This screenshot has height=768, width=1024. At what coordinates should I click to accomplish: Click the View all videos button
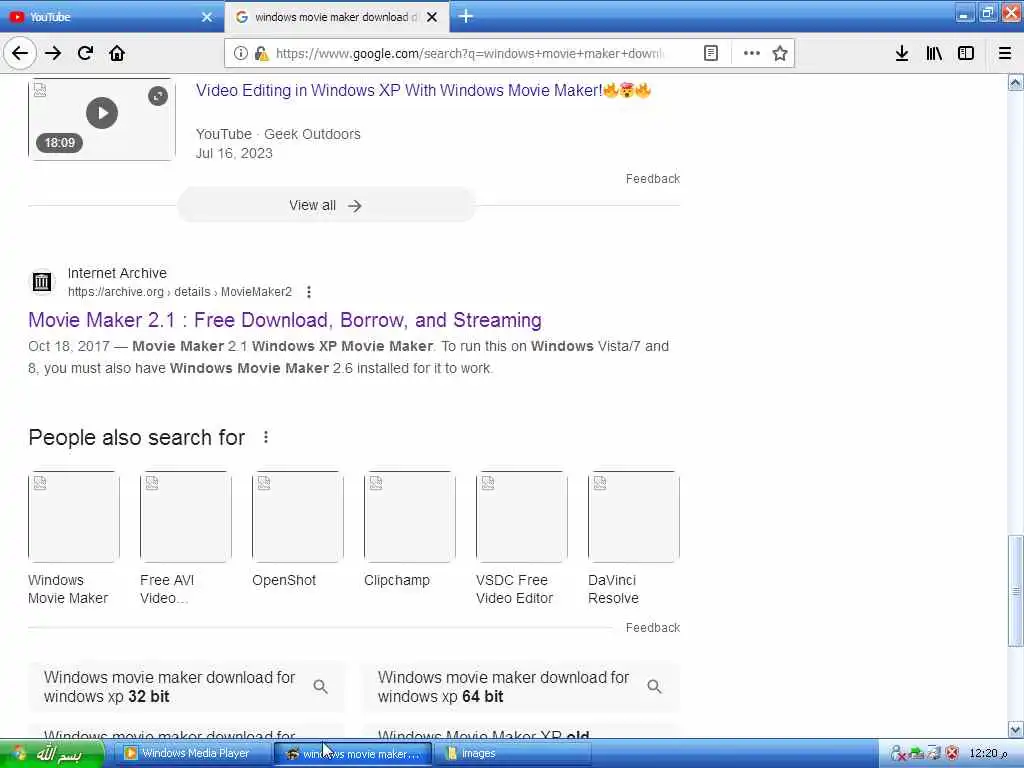tap(326, 205)
